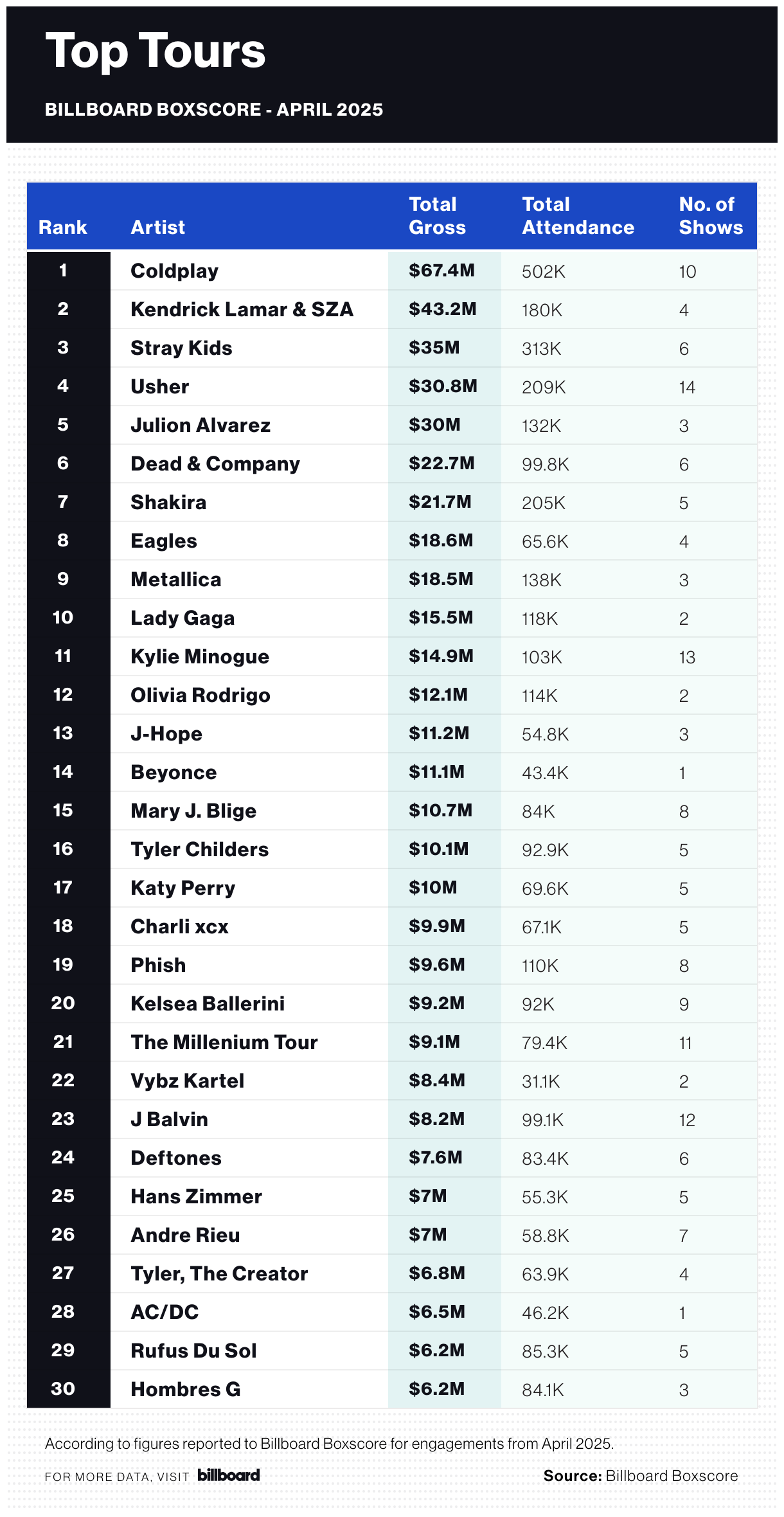The width and height of the screenshot is (784, 1517).
Task: Click the No. of Shows header
Action: 711,216
